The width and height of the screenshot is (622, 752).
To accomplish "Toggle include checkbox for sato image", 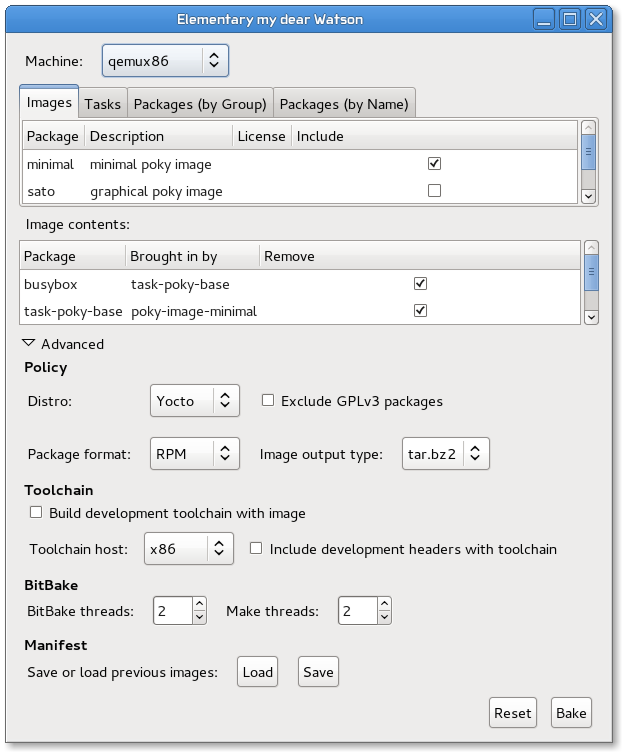I will 434,191.
